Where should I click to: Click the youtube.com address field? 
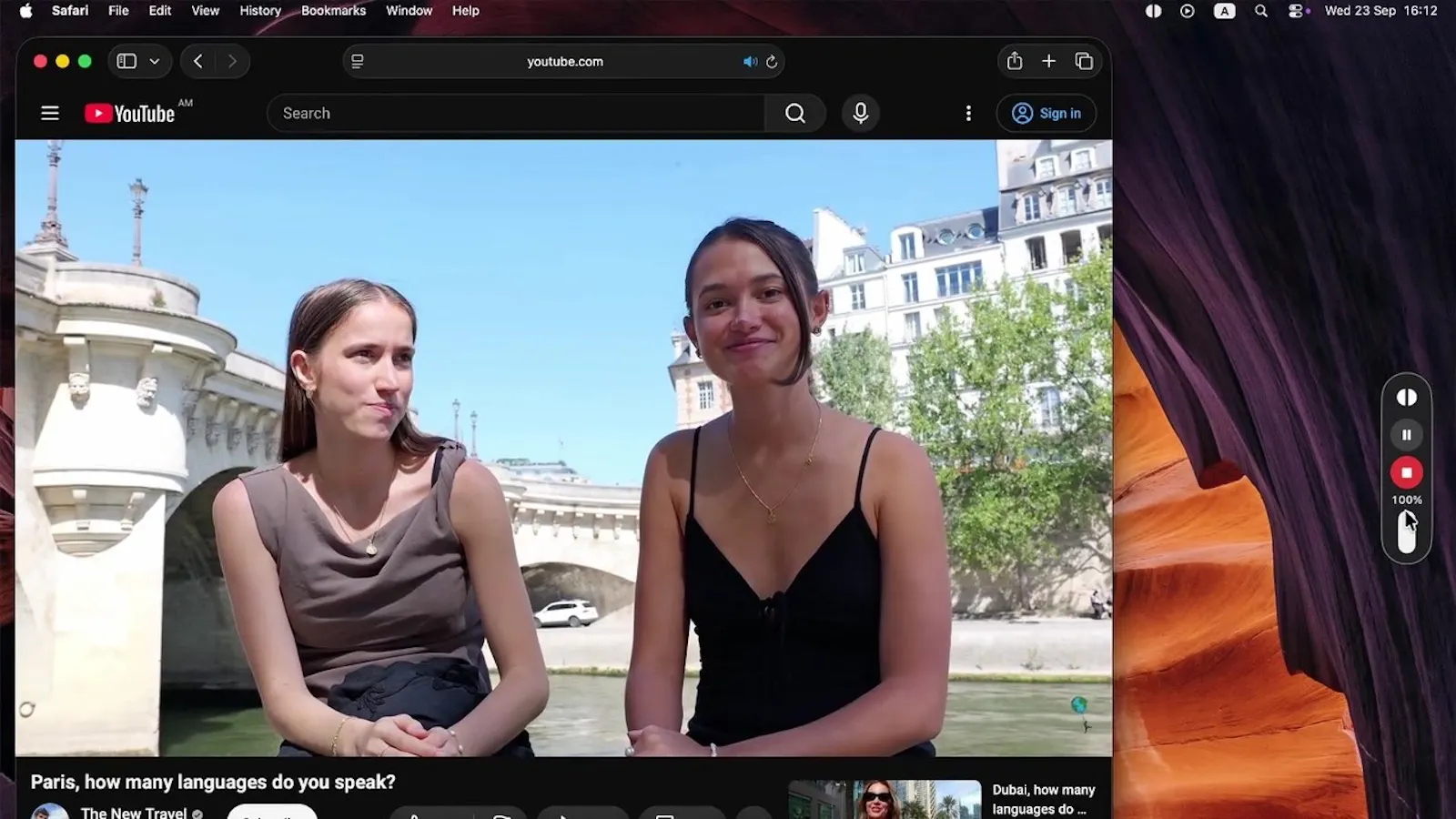564,61
